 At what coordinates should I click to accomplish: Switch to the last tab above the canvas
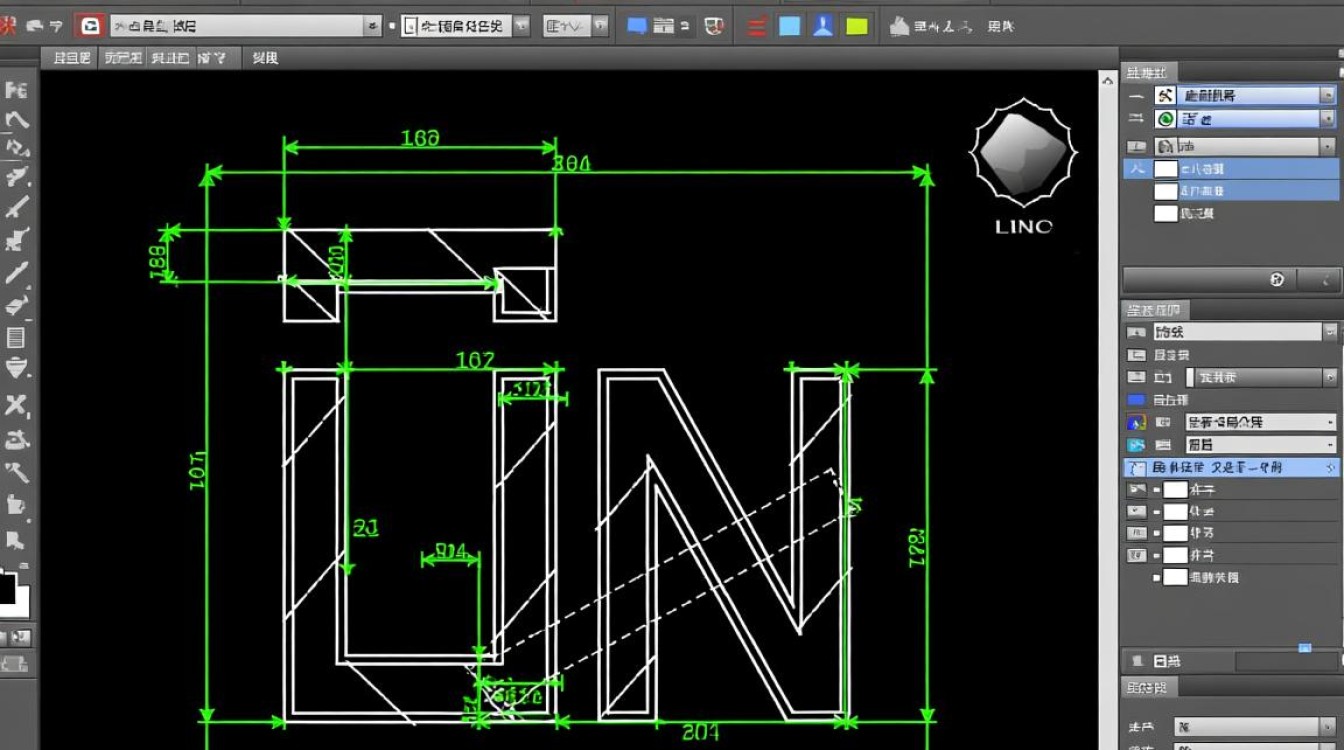[x=265, y=58]
